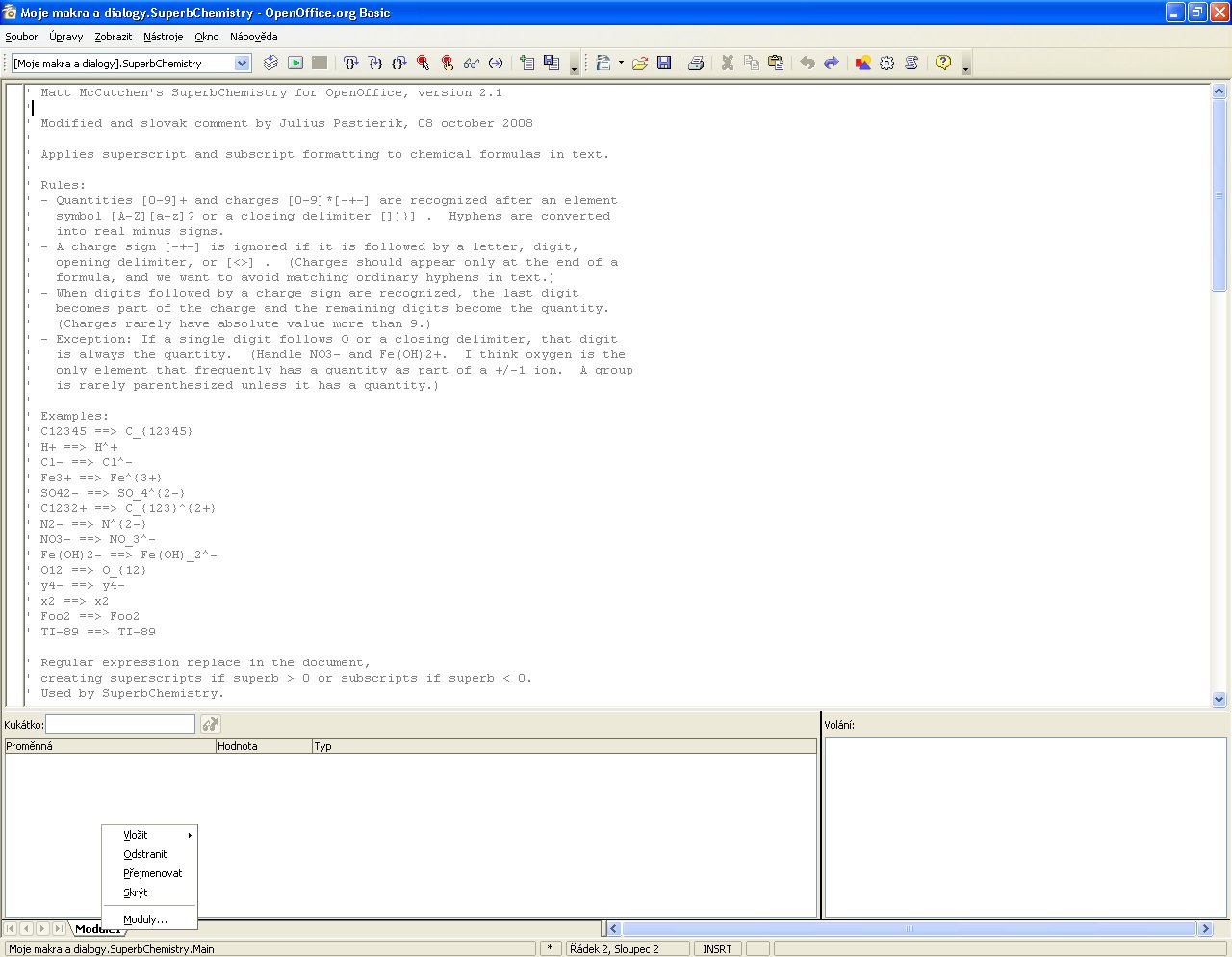Viewport: 1232px width, 957px height.
Task: Open the Úpravy menu
Action: pyautogui.click(x=65, y=37)
